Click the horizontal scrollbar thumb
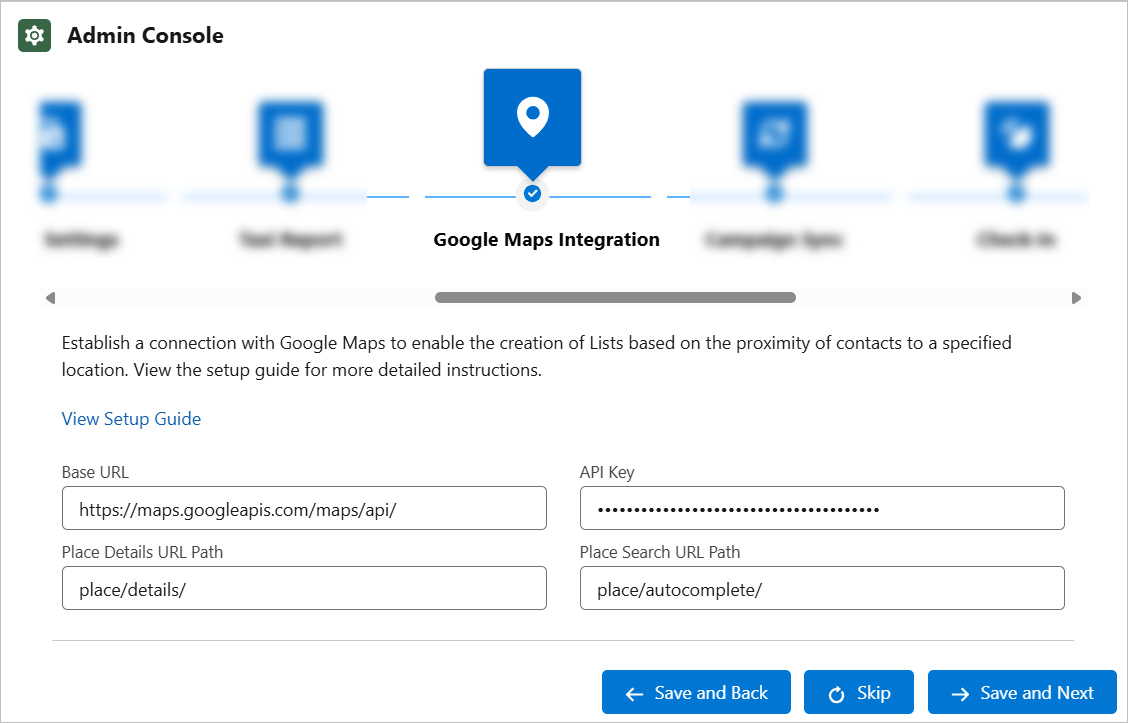The height and width of the screenshot is (723, 1128). 615,297
